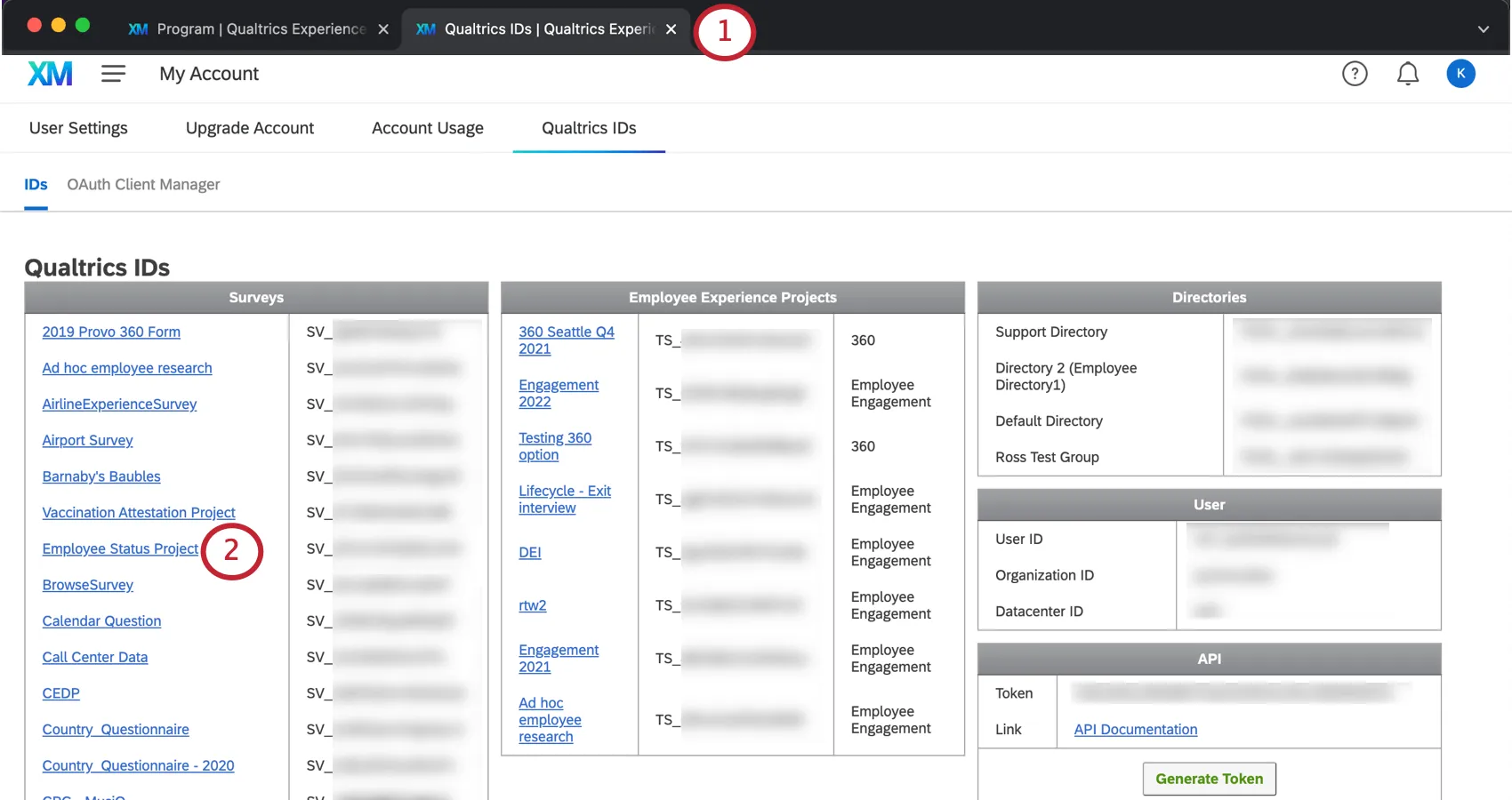Open the 2019 Provo 360 Form survey

tap(111, 332)
